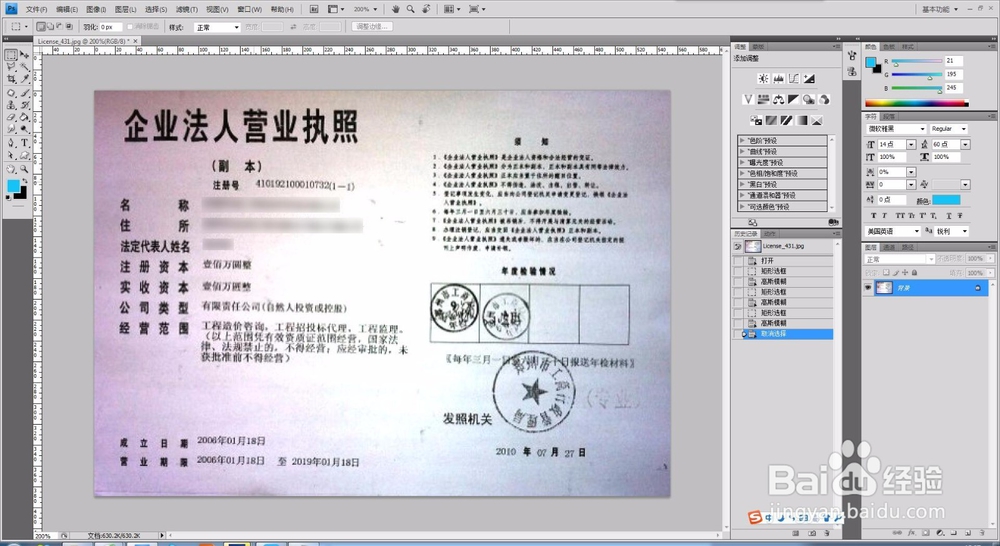Select the Lasso tool

(x=11, y=67)
